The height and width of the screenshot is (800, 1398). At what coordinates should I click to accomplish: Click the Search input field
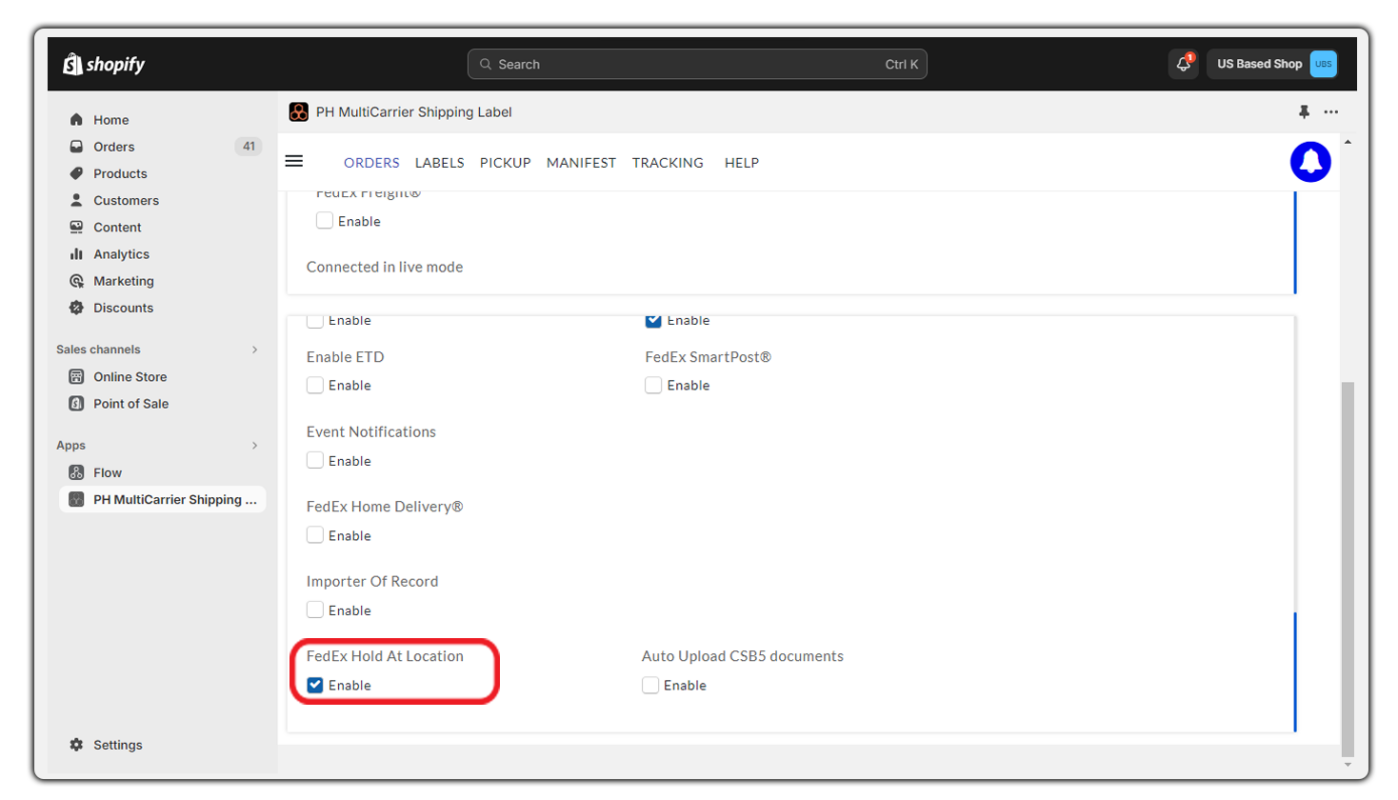coord(697,64)
